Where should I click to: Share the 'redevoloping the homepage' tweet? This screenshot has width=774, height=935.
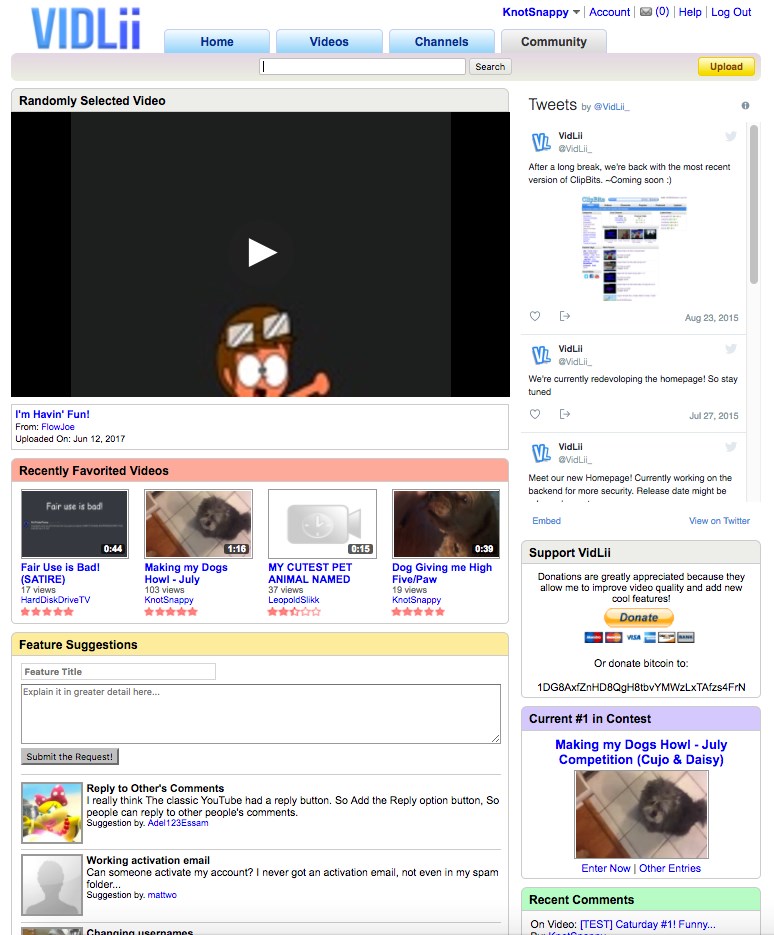pyautogui.click(x=565, y=414)
